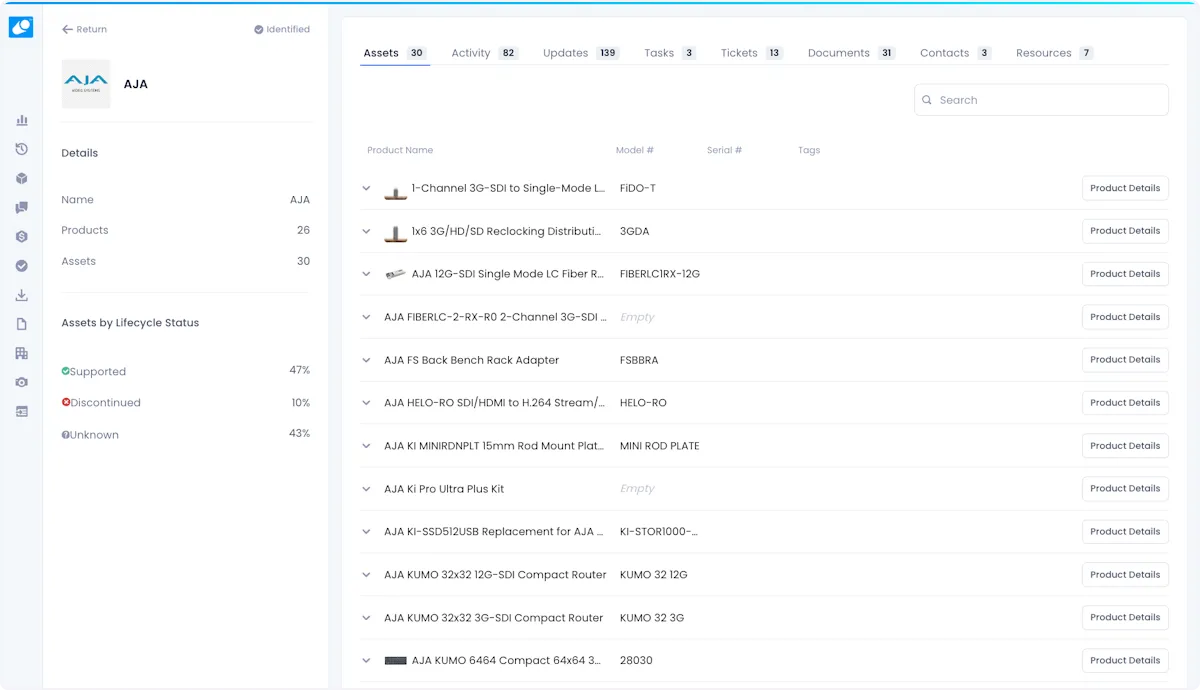Expand the AJA KUMO 32x32 12G-SDI row
Viewport: 1200px width, 690px height.
[x=366, y=575]
